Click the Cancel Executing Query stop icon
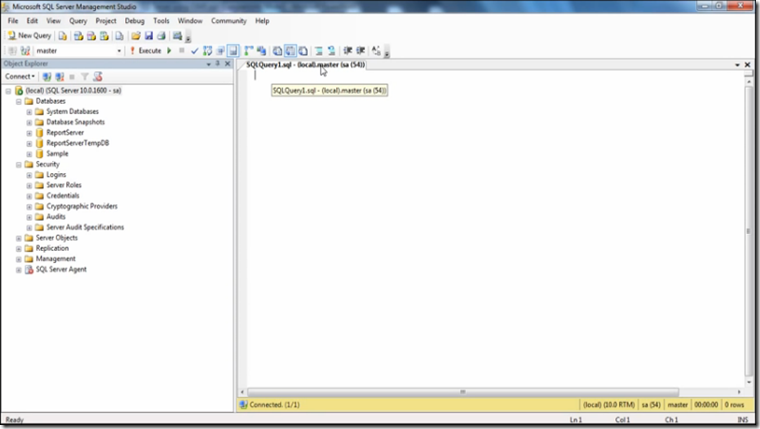 (x=182, y=50)
